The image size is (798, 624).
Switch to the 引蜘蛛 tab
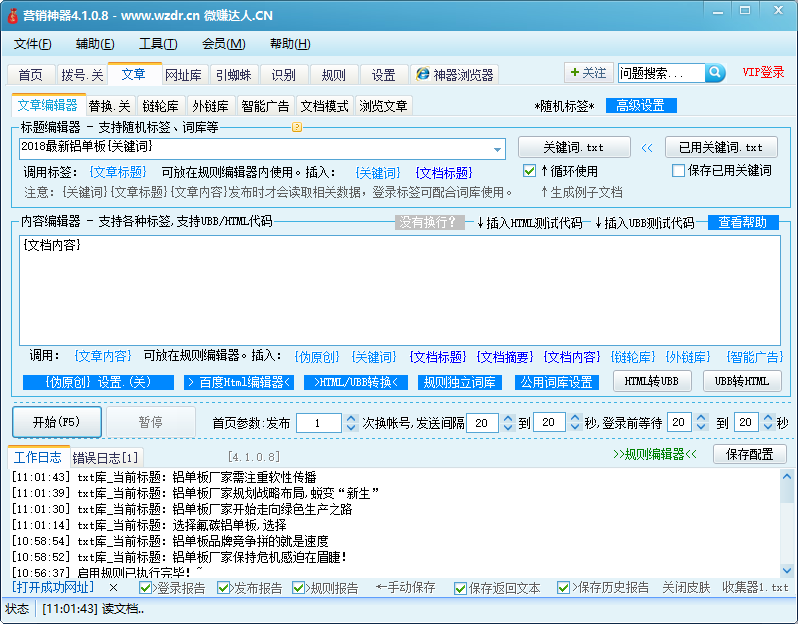[234, 75]
